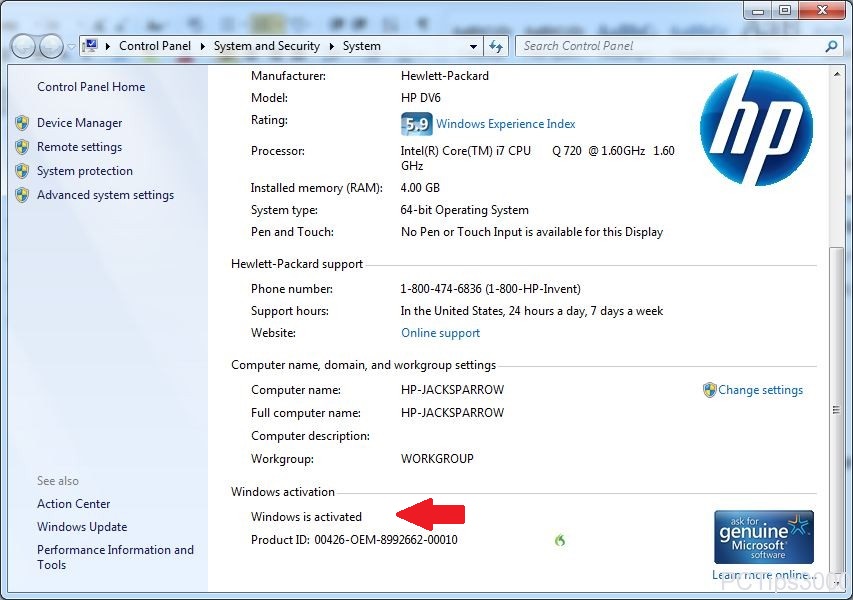853x600 pixels.
Task: Close the System window
Action: coord(823,10)
